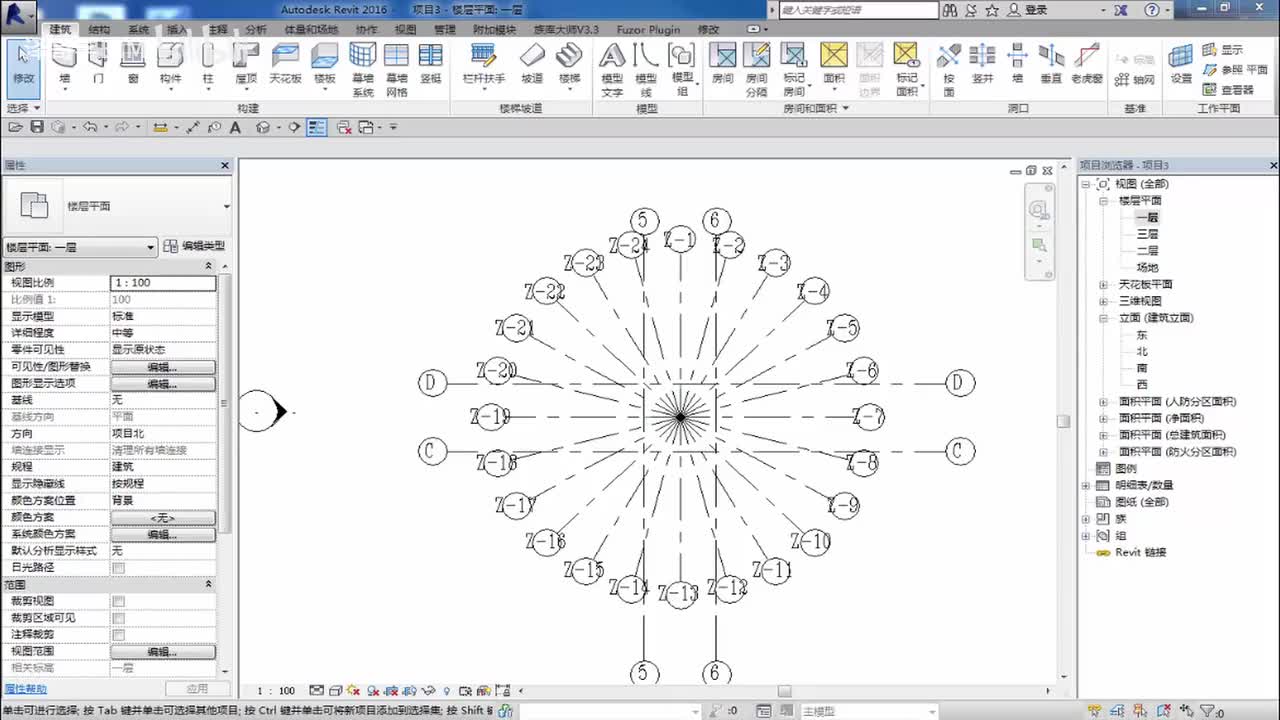
Task: Open the type selector dropdown for 楼层平面
Action: [x=227, y=207]
